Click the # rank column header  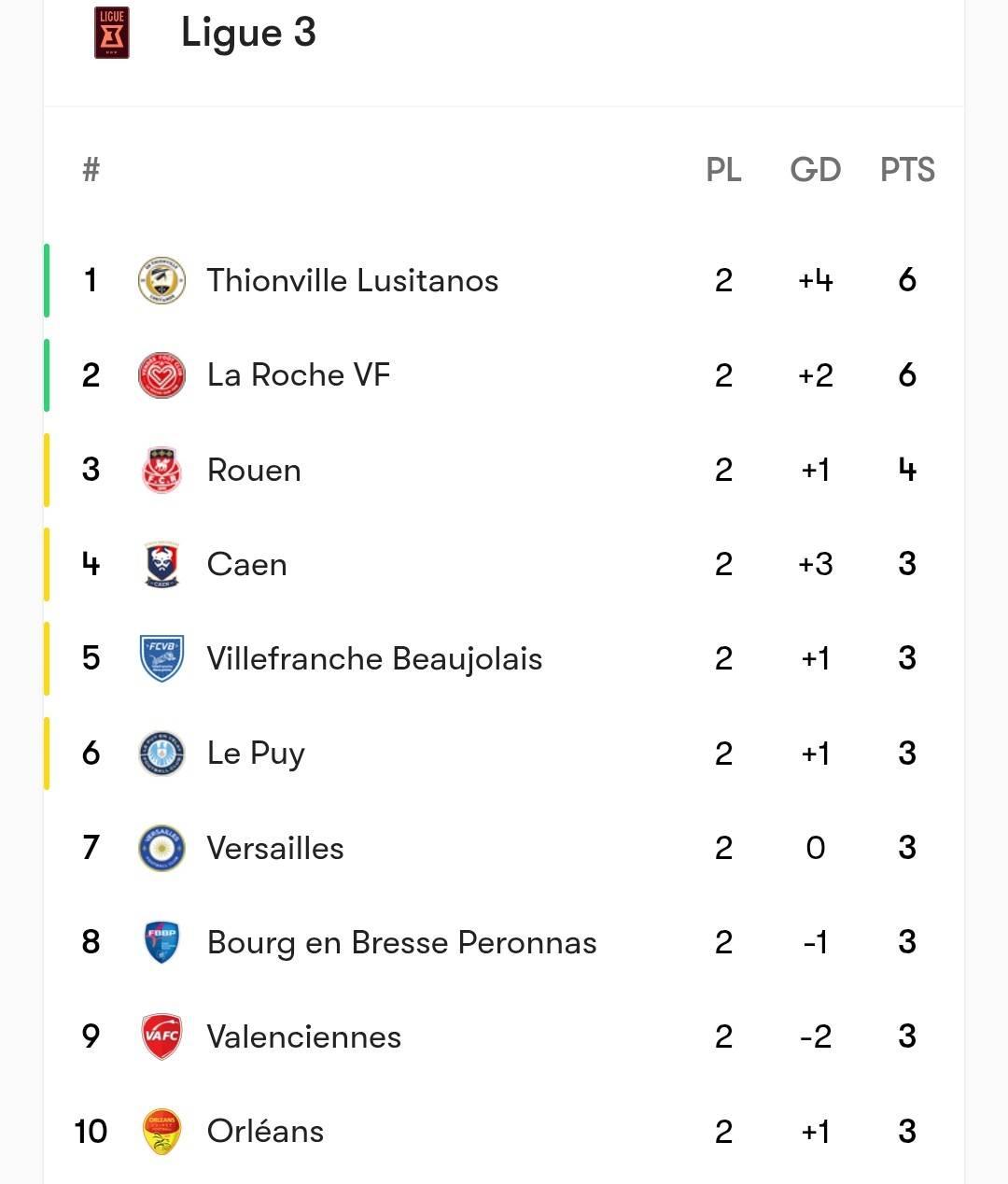pyautogui.click(x=91, y=170)
